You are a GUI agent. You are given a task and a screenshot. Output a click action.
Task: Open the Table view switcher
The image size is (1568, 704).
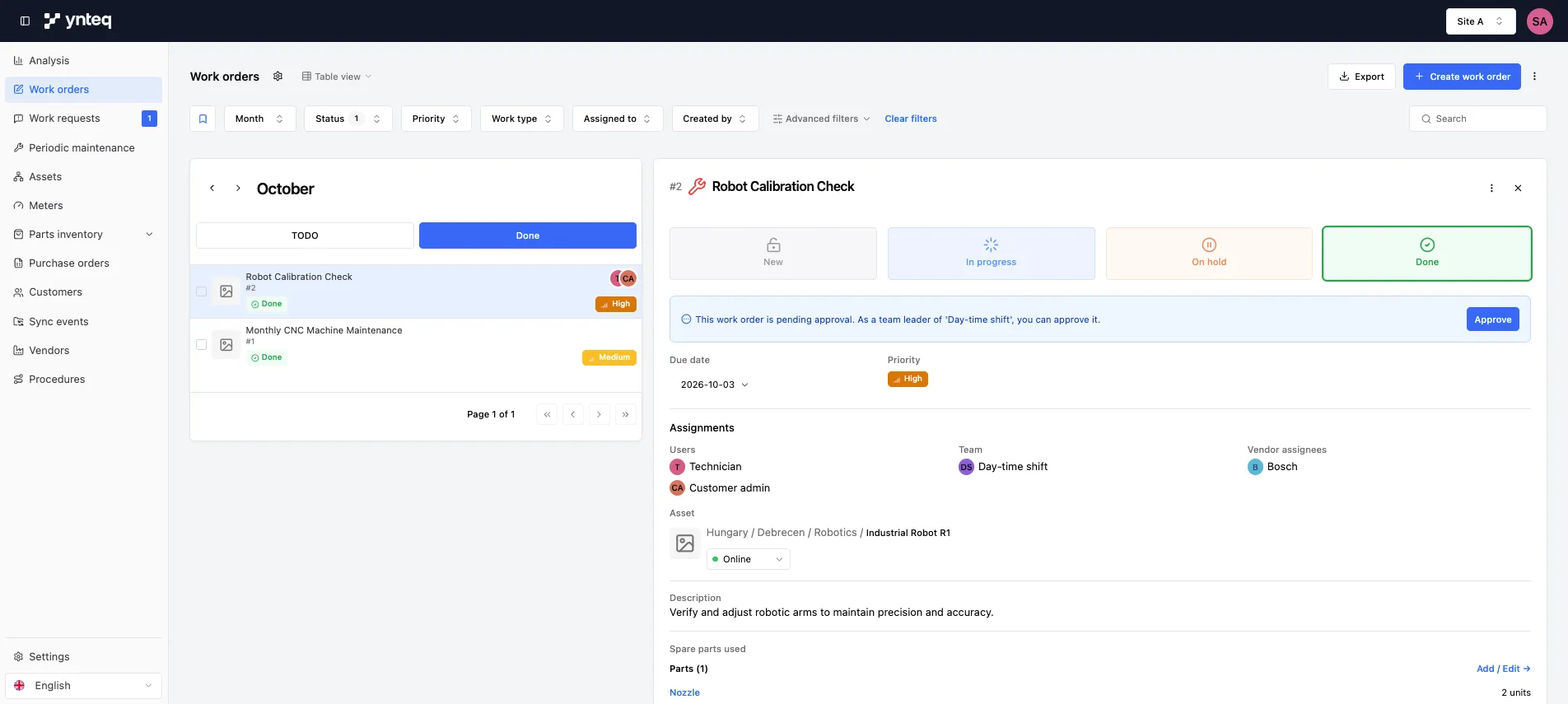(x=337, y=77)
